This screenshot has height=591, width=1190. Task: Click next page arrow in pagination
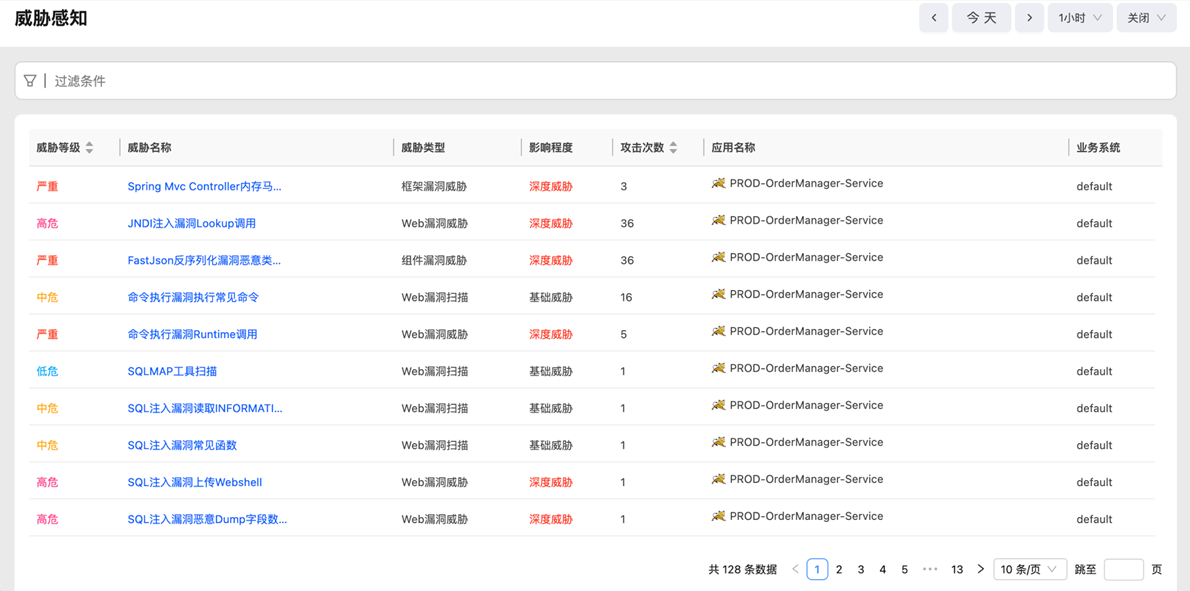[980, 569]
